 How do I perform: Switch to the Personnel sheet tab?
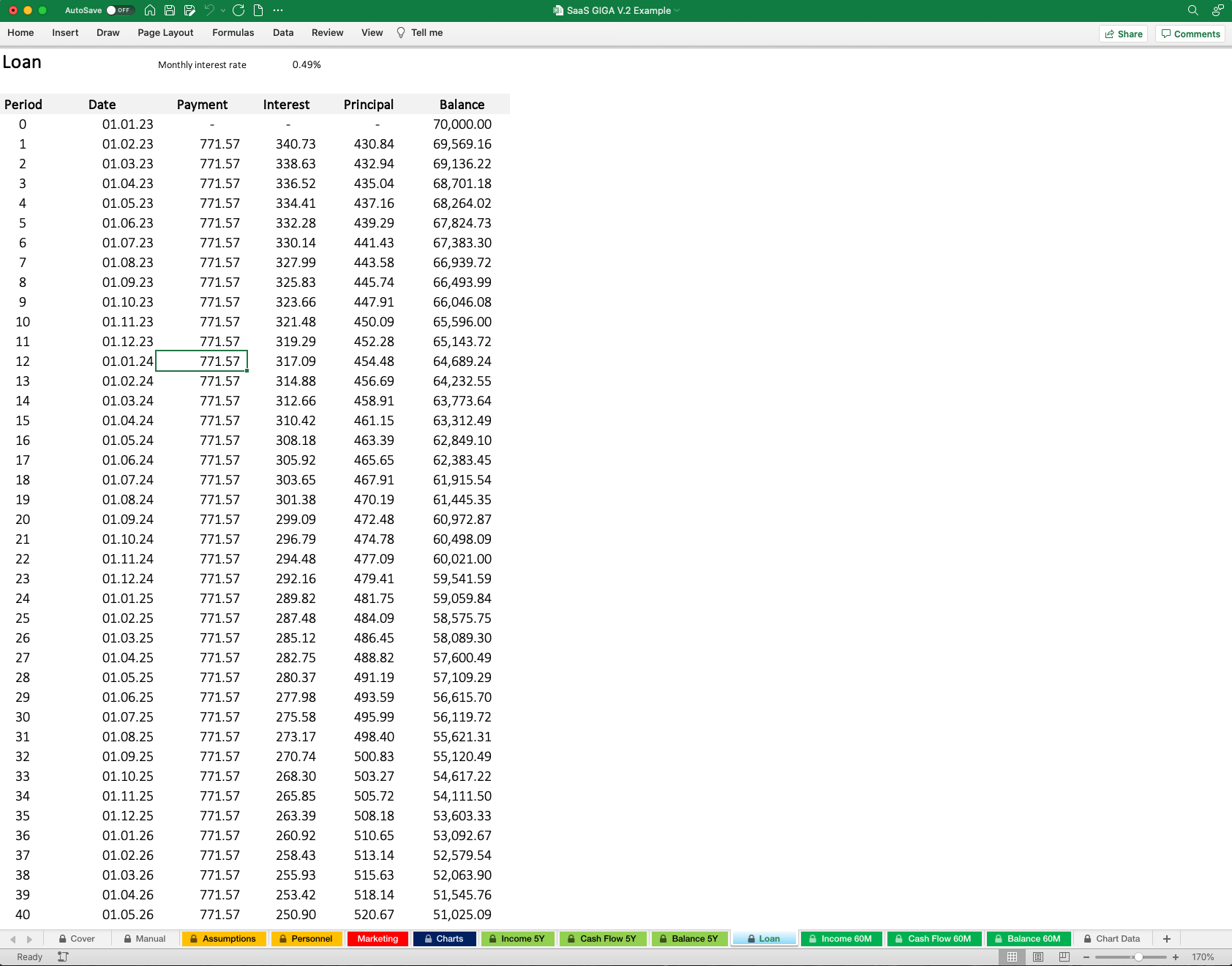[x=306, y=939]
